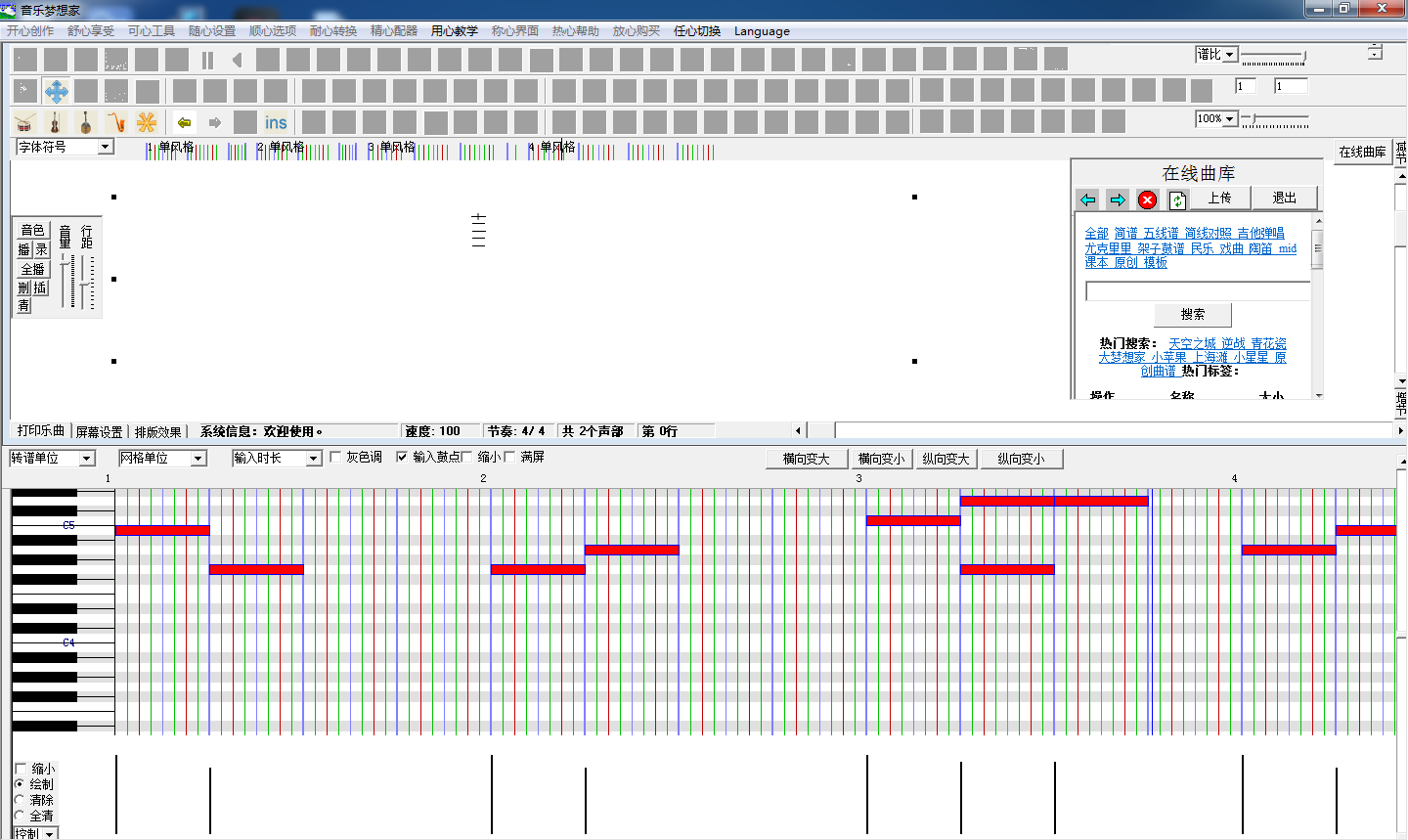Image resolution: width=1408 pixels, height=840 pixels.
Task: Click the left triangle rewind icon
Action: pos(238,60)
